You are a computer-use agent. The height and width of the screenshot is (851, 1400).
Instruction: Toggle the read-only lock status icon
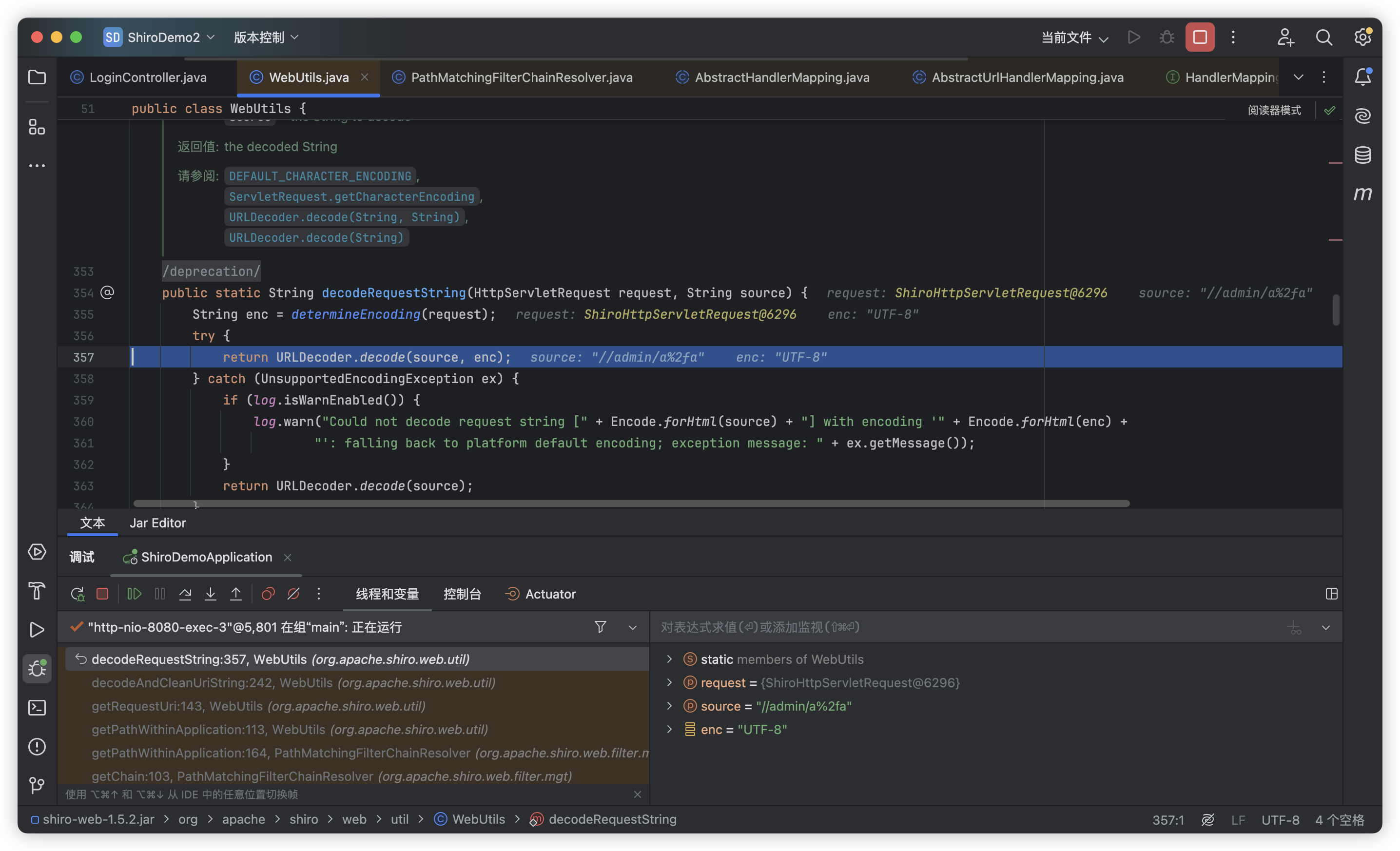click(x=1208, y=820)
